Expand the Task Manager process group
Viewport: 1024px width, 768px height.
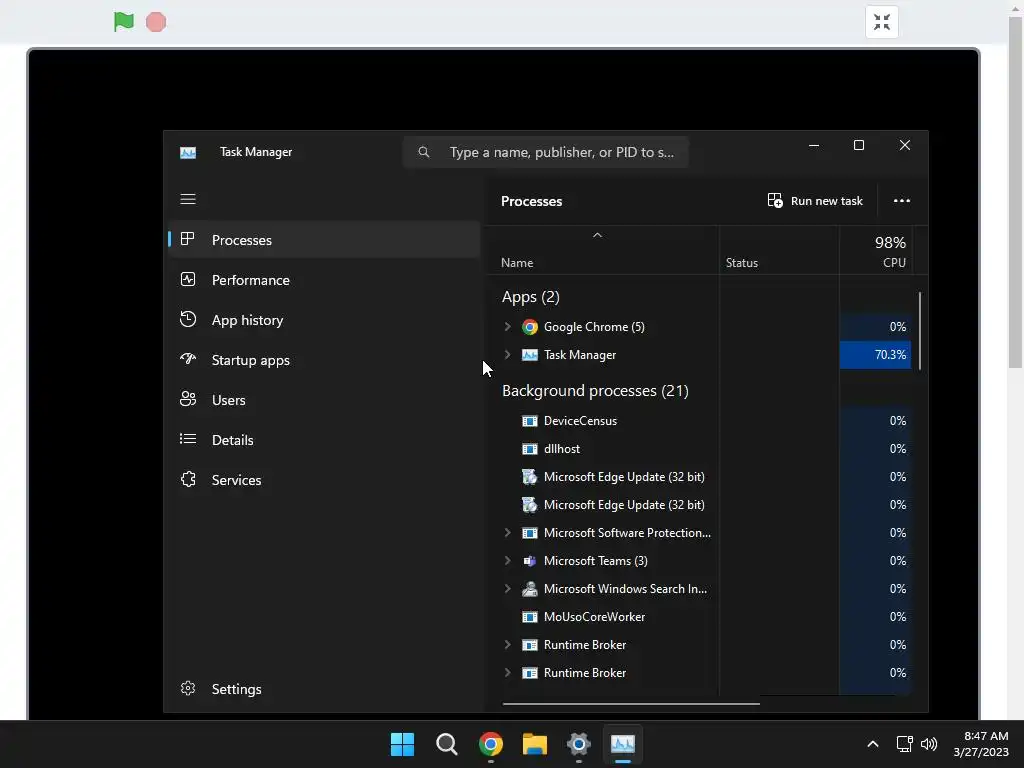pos(507,355)
